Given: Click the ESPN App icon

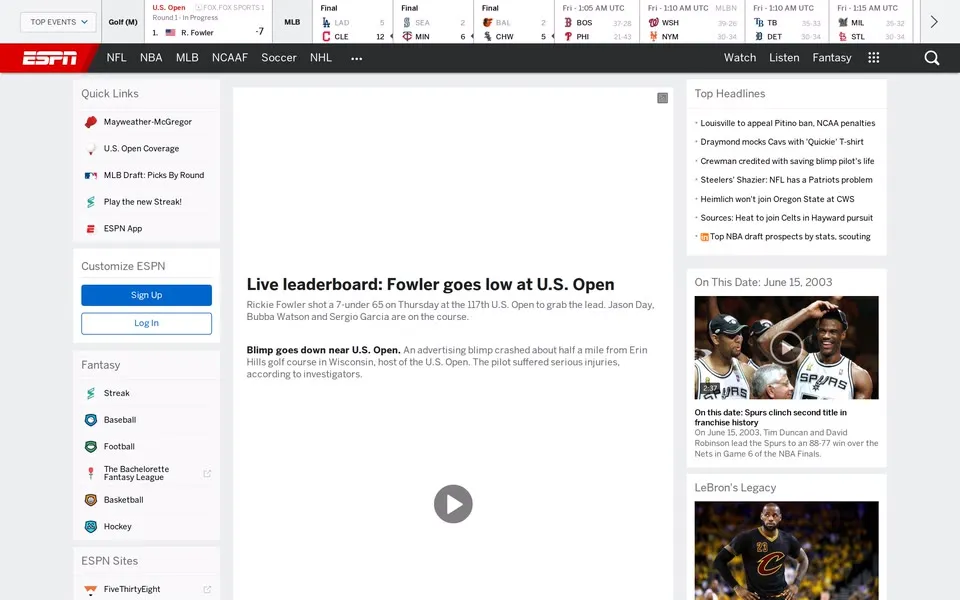Looking at the screenshot, I should pos(91,228).
